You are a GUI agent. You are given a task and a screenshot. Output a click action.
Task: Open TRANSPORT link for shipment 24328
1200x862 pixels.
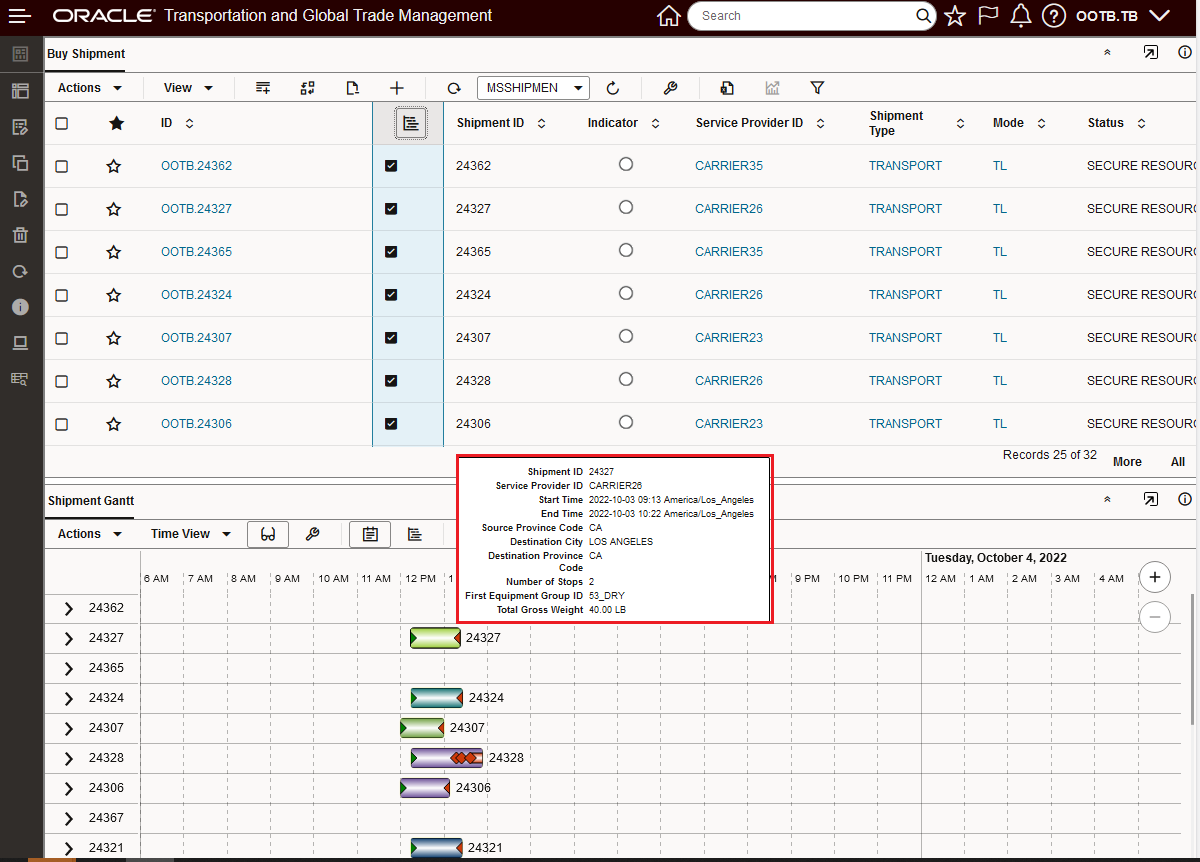(x=905, y=381)
